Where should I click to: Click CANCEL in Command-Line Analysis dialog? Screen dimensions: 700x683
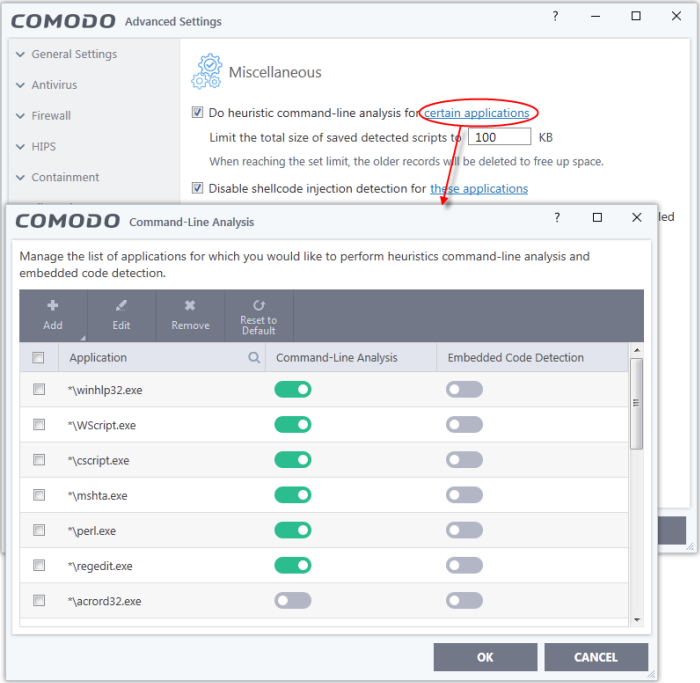pos(596,657)
